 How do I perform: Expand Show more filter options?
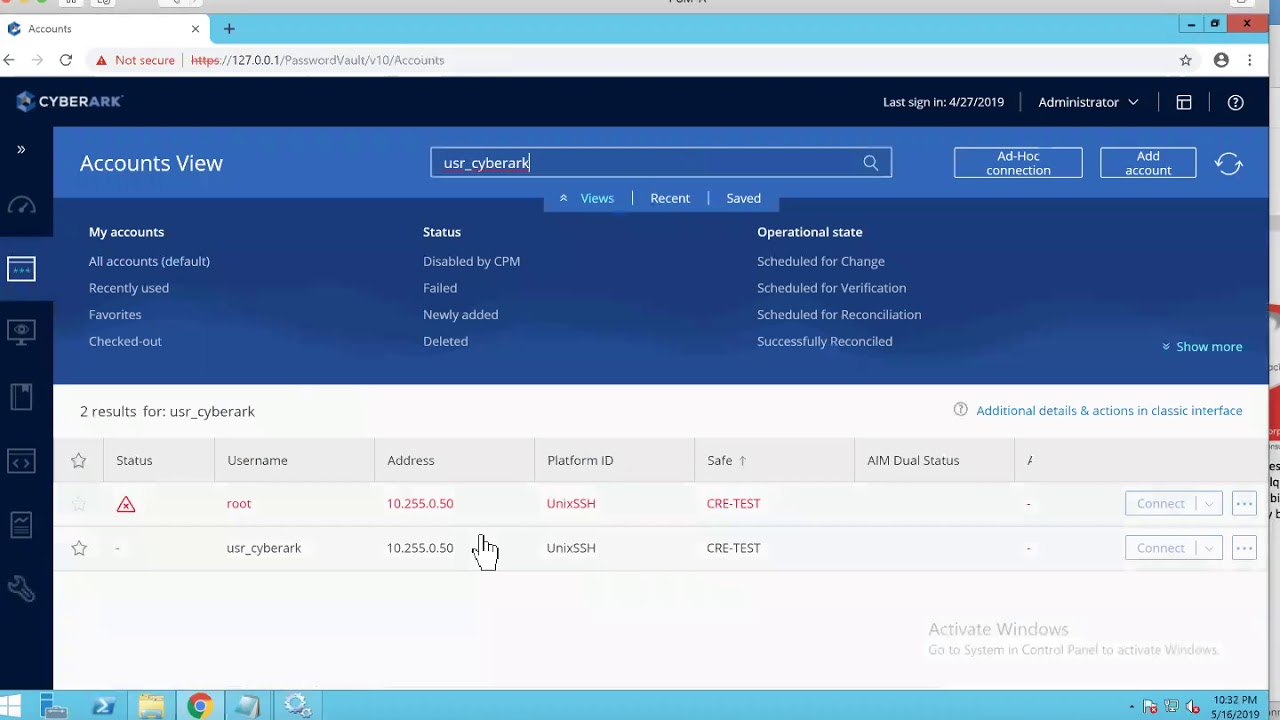pyautogui.click(x=1202, y=347)
